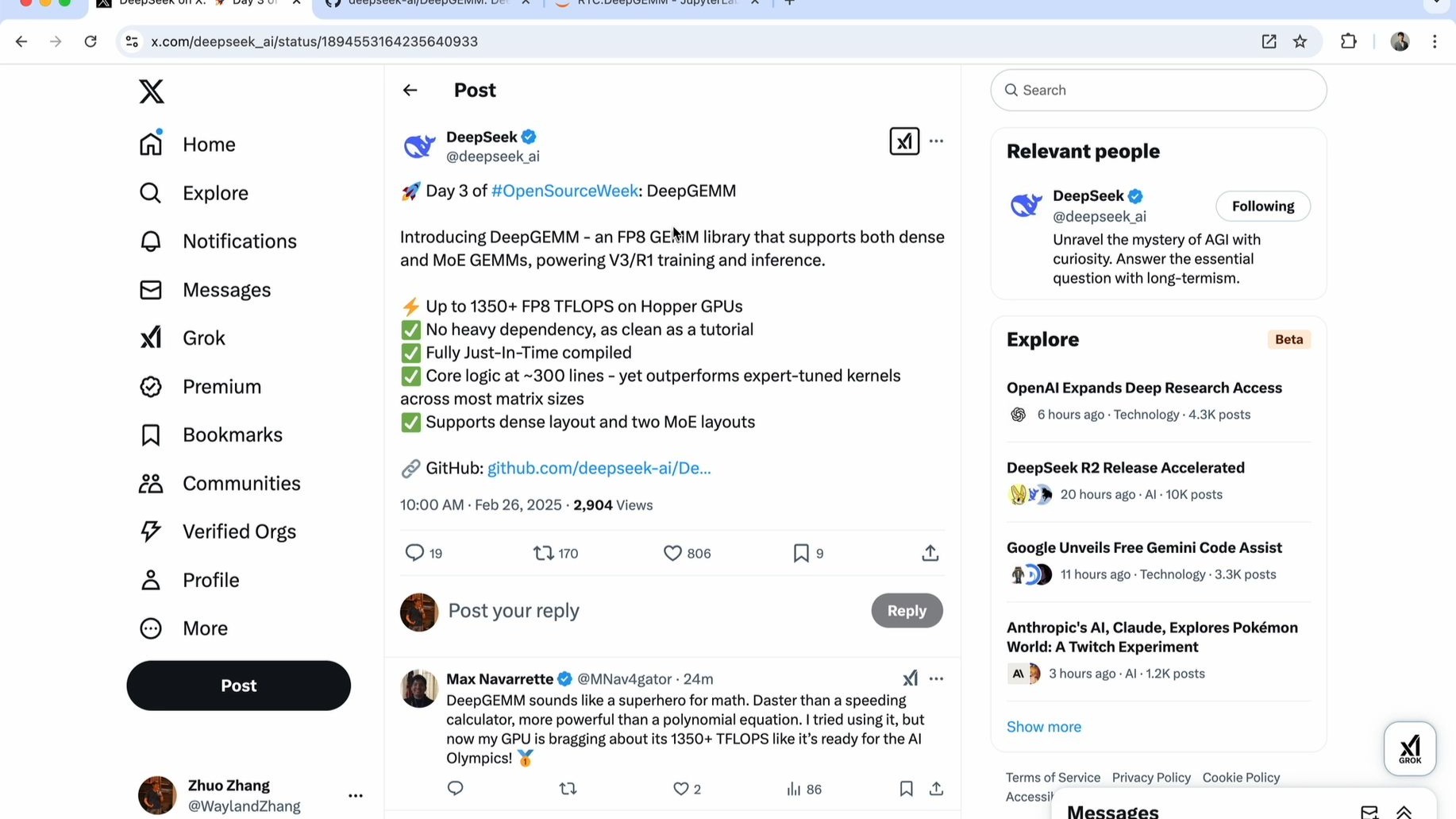Open account menu dots beside Zhuo Zhang

pyautogui.click(x=355, y=795)
